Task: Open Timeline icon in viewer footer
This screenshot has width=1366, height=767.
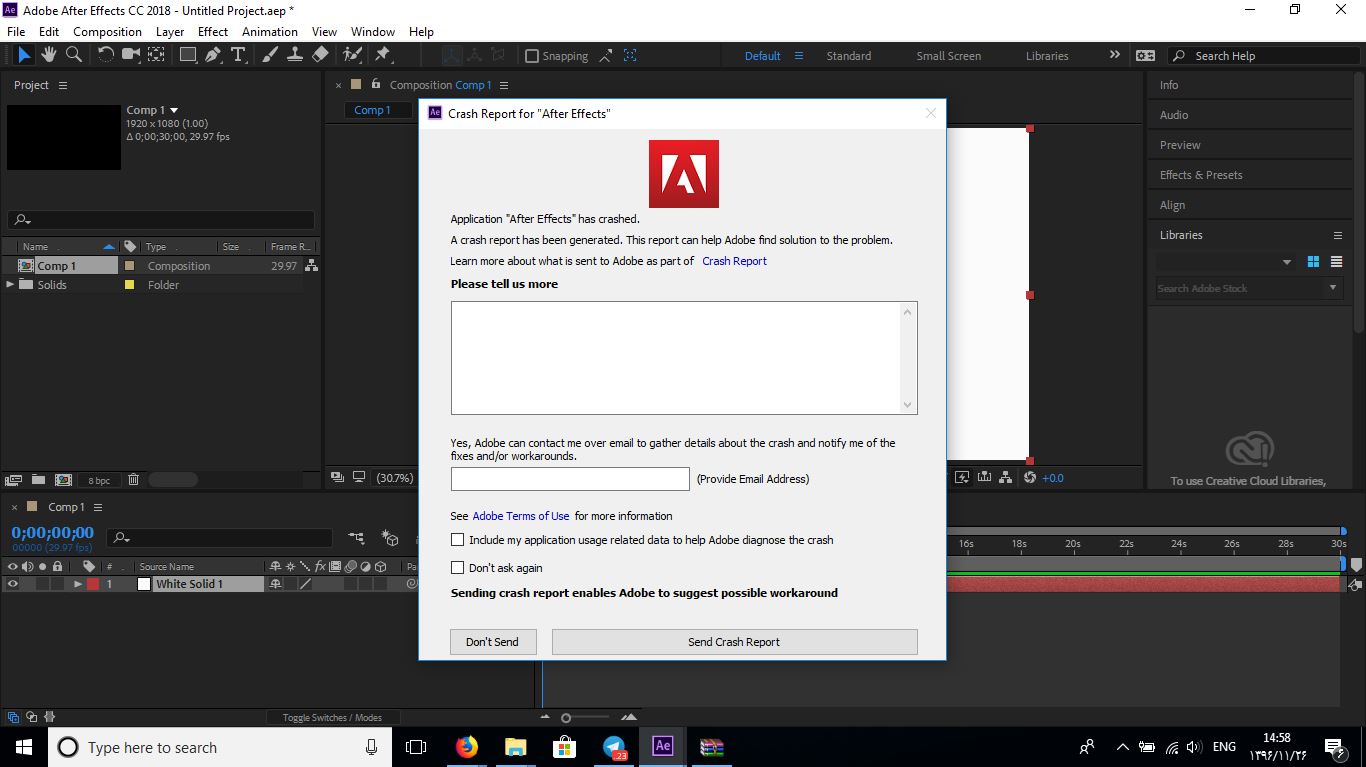Action: (984, 478)
